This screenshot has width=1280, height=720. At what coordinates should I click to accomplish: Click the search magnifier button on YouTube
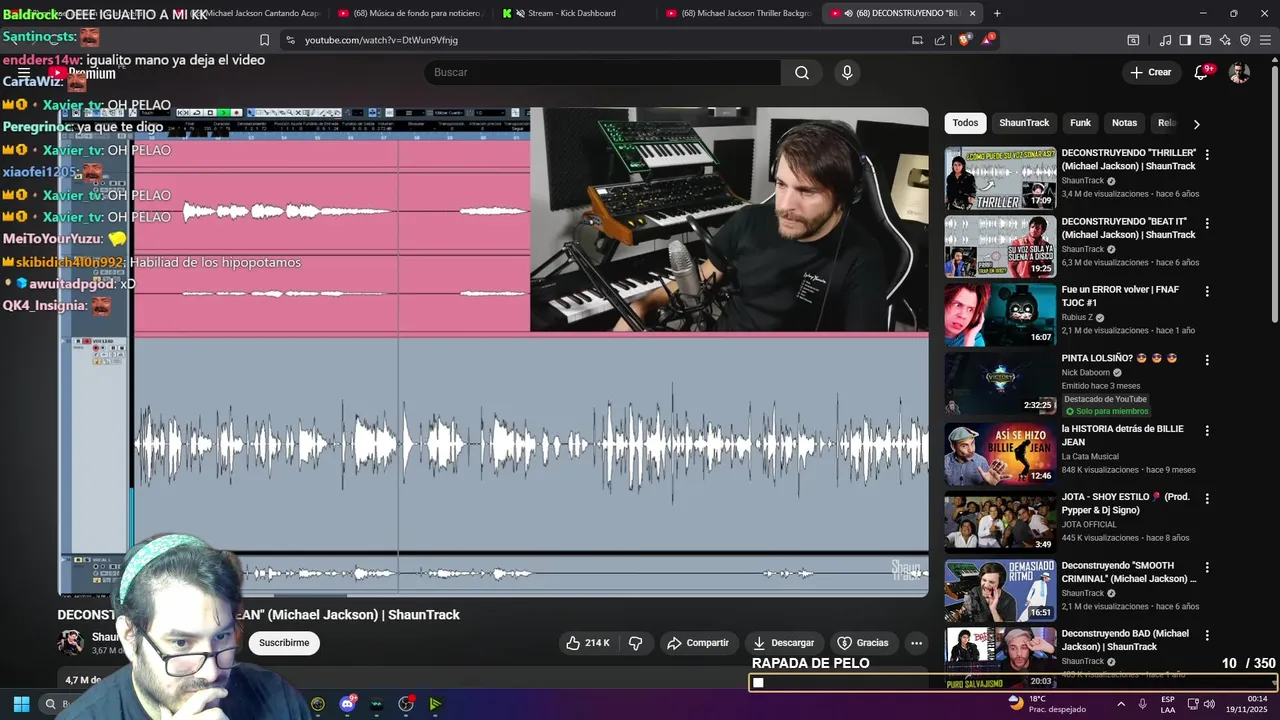pyautogui.click(x=802, y=72)
